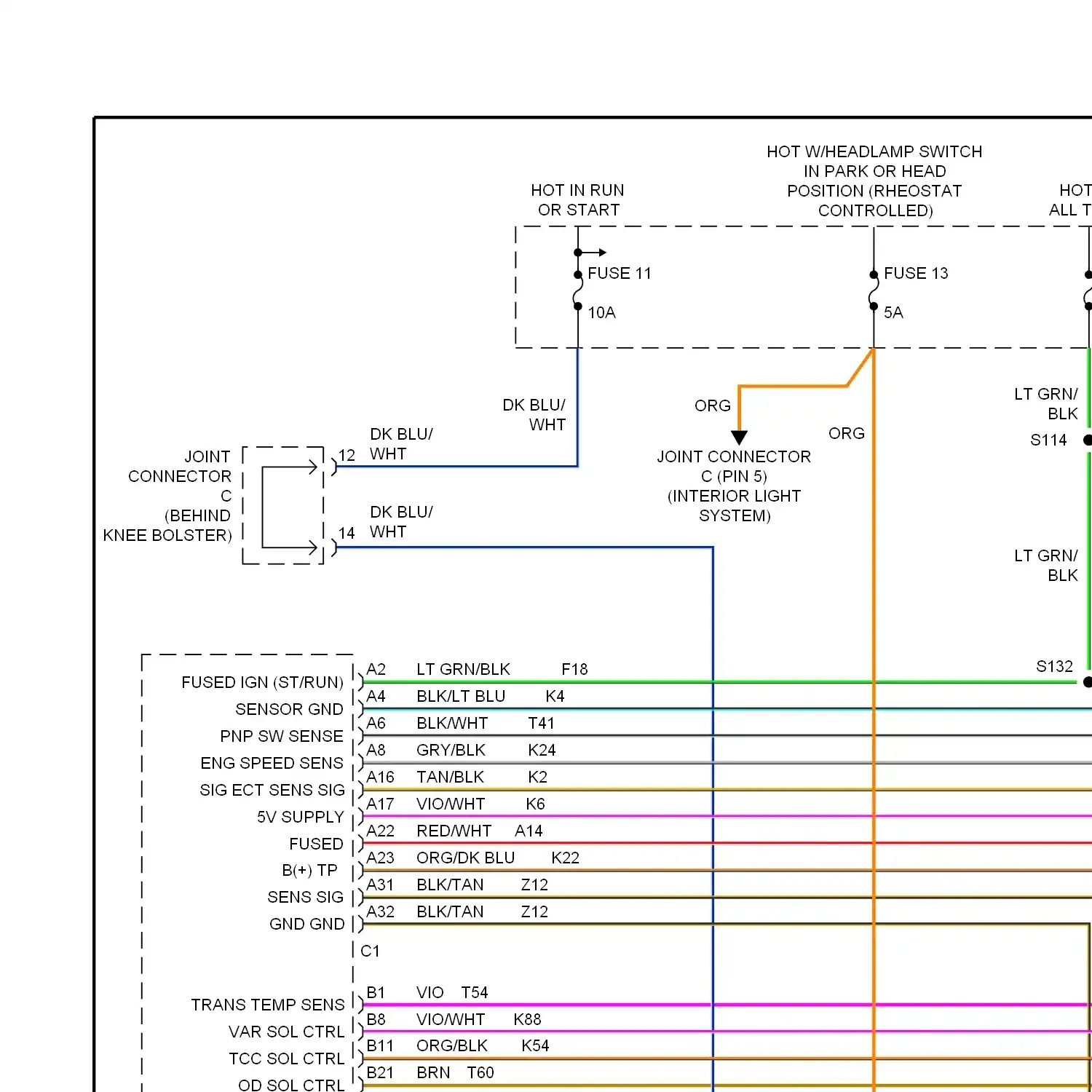Click the TAN/BLK wire color text

[x=450, y=777]
